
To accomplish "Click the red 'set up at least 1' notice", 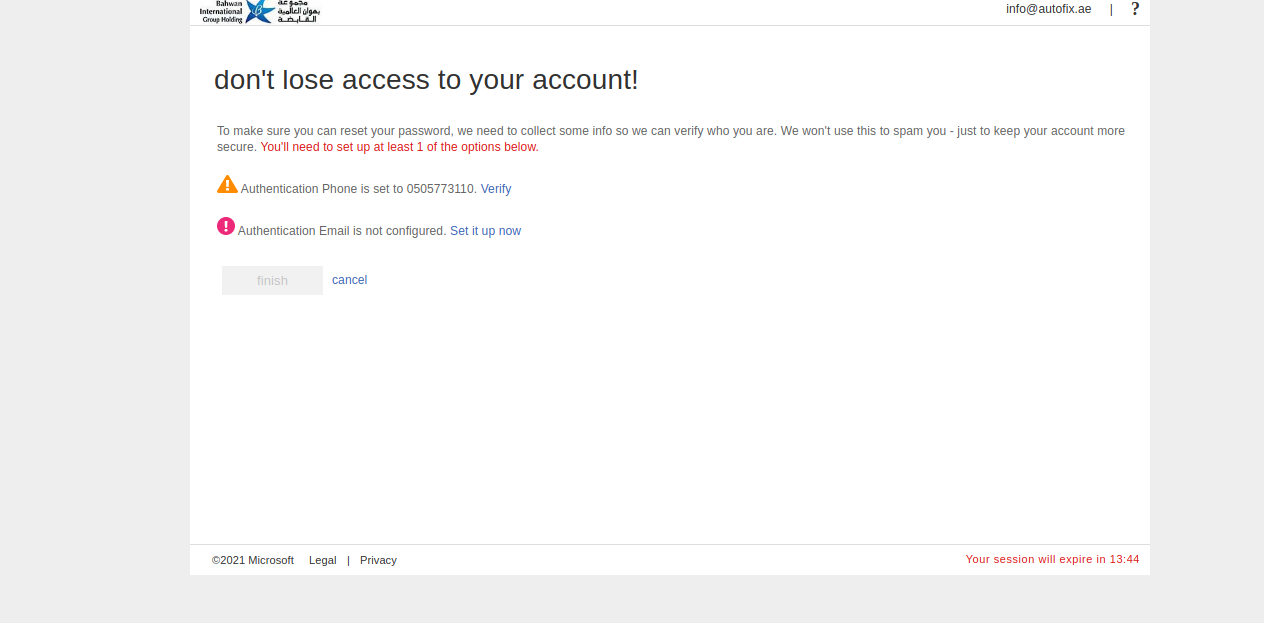I will pyautogui.click(x=399, y=147).
